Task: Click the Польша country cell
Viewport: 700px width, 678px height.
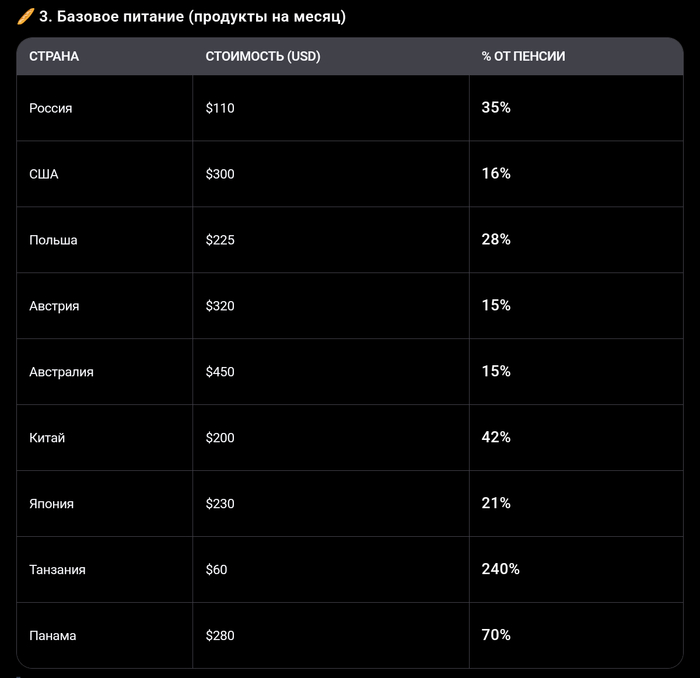Action: pos(53,240)
